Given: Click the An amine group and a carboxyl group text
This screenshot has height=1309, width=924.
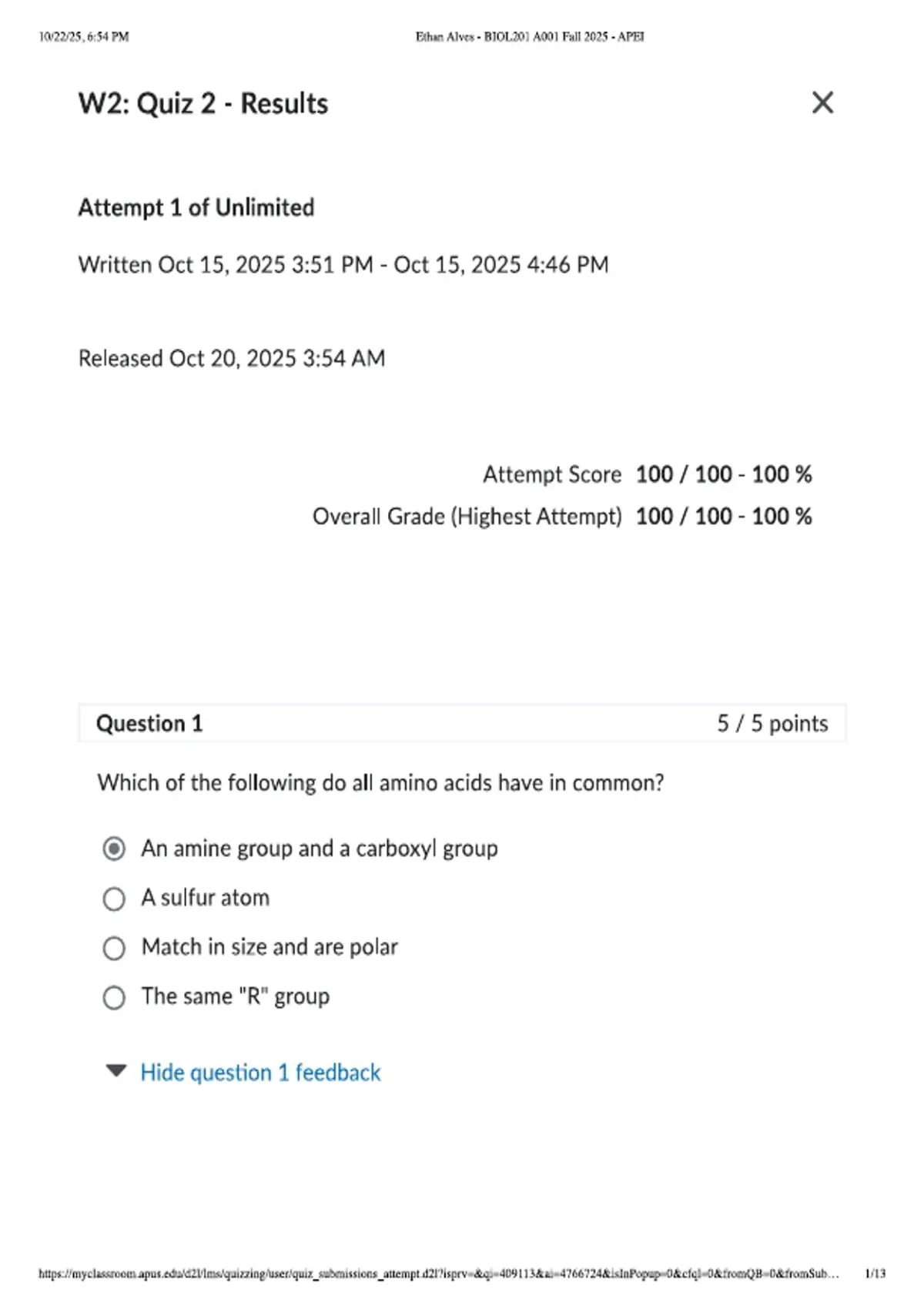Looking at the screenshot, I should click(320, 849).
